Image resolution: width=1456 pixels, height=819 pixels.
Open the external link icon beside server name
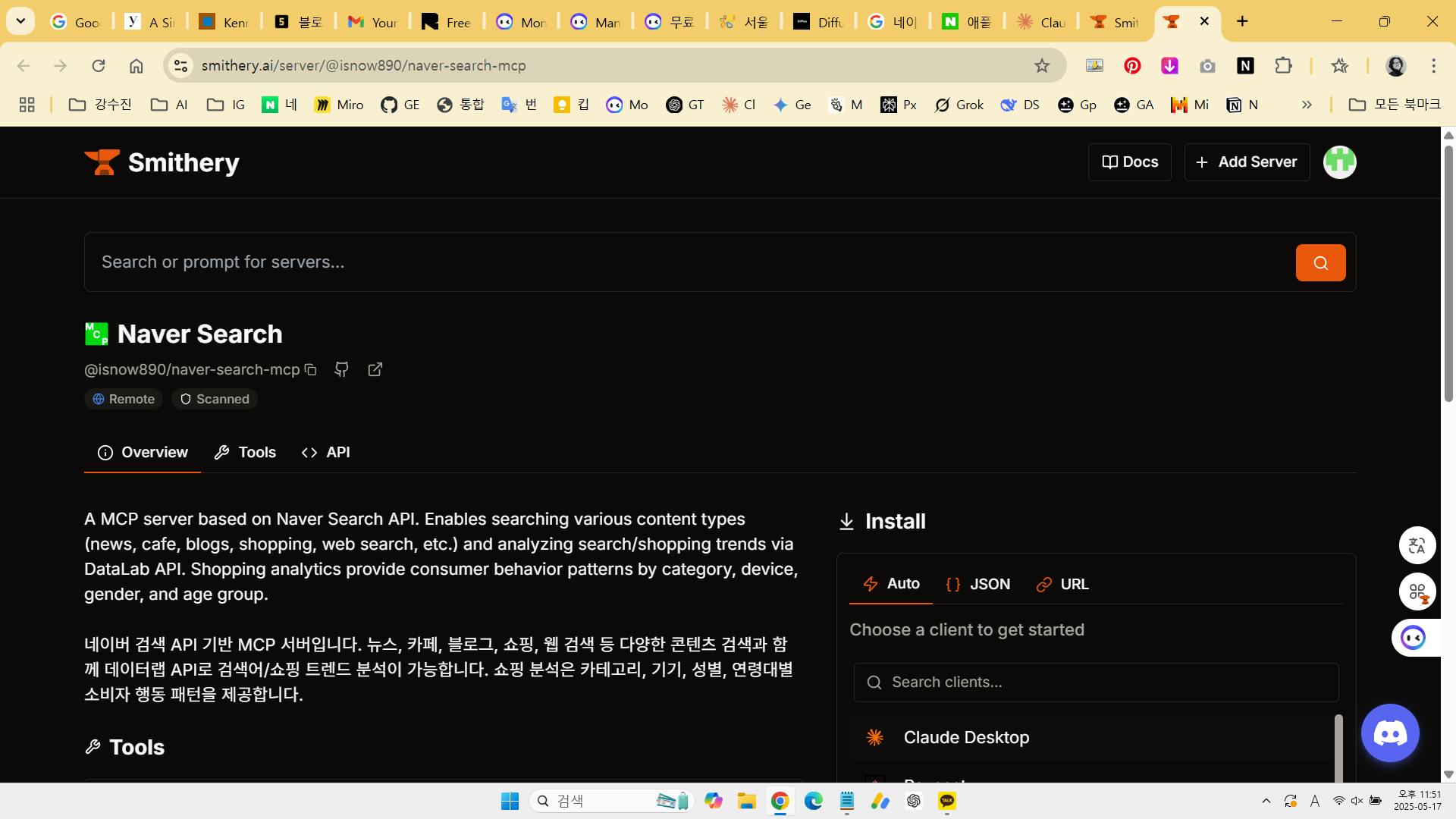tap(375, 369)
